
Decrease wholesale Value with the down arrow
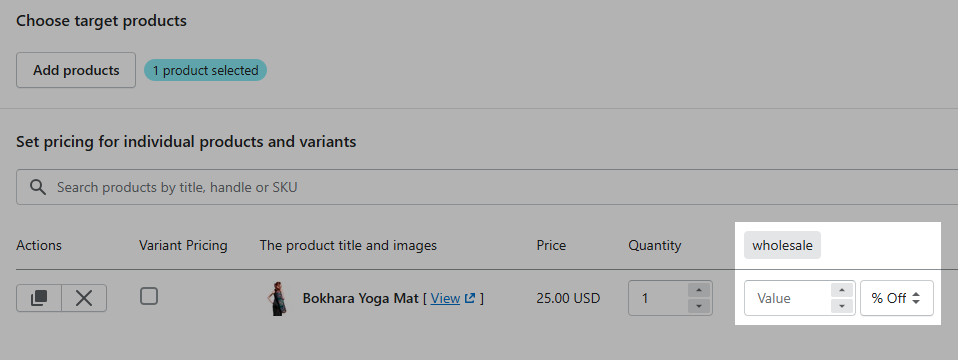(842, 306)
